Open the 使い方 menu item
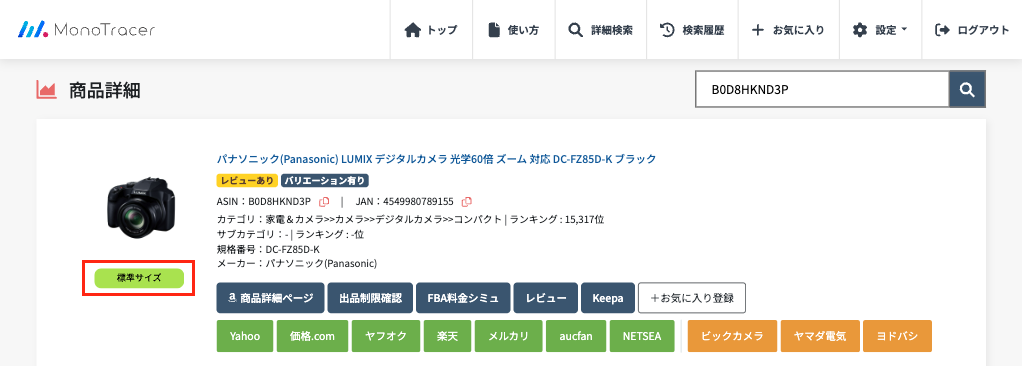 click(x=515, y=30)
